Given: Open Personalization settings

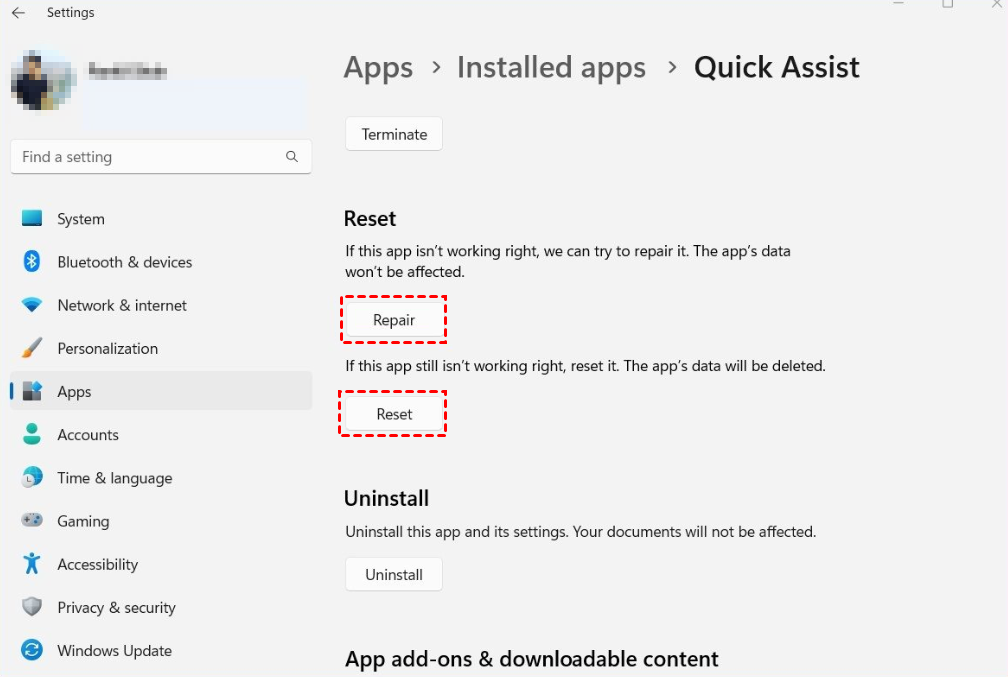Looking at the screenshot, I should click(x=161, y=348).
